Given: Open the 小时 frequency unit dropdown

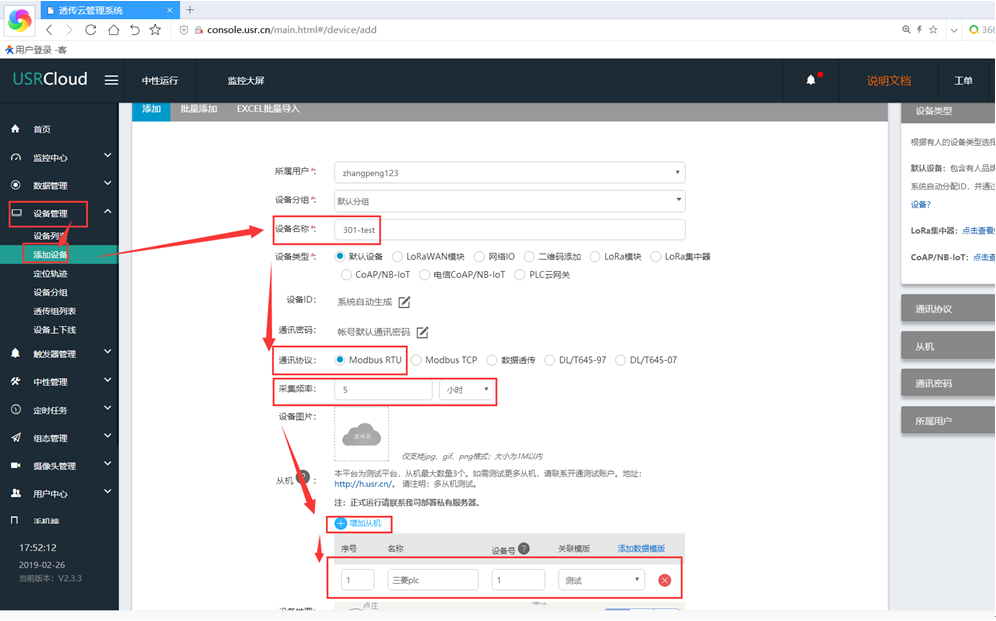Looking at the screenshot, I should tap(467, 390).
